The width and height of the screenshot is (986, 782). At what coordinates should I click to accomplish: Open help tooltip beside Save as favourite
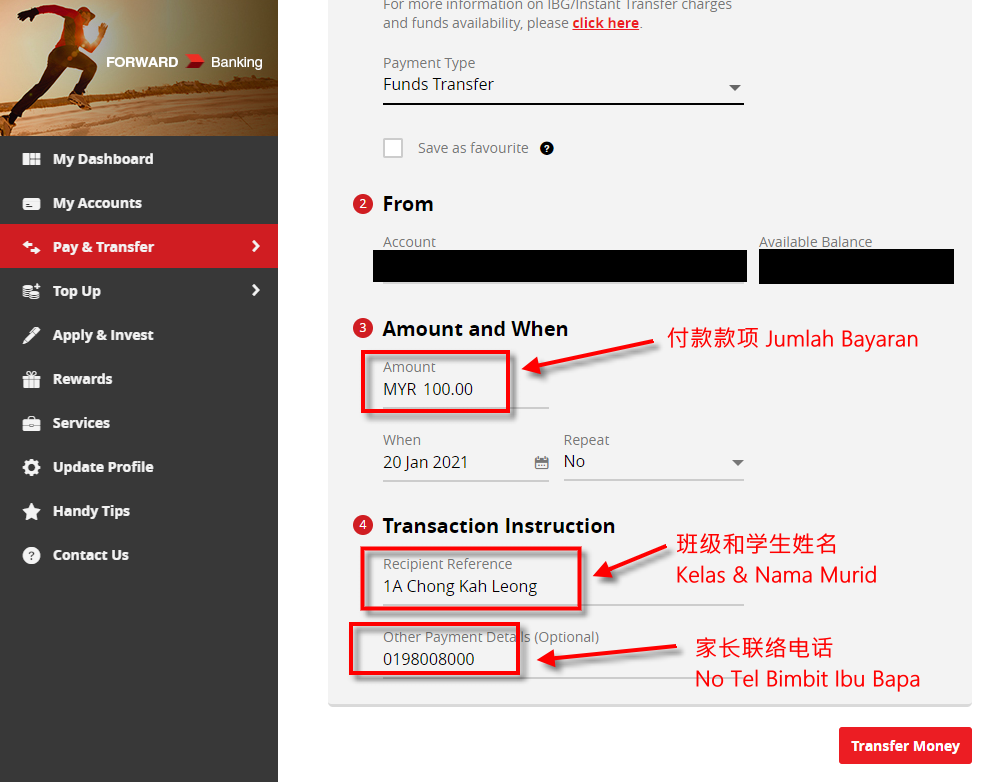click(547, 148)
